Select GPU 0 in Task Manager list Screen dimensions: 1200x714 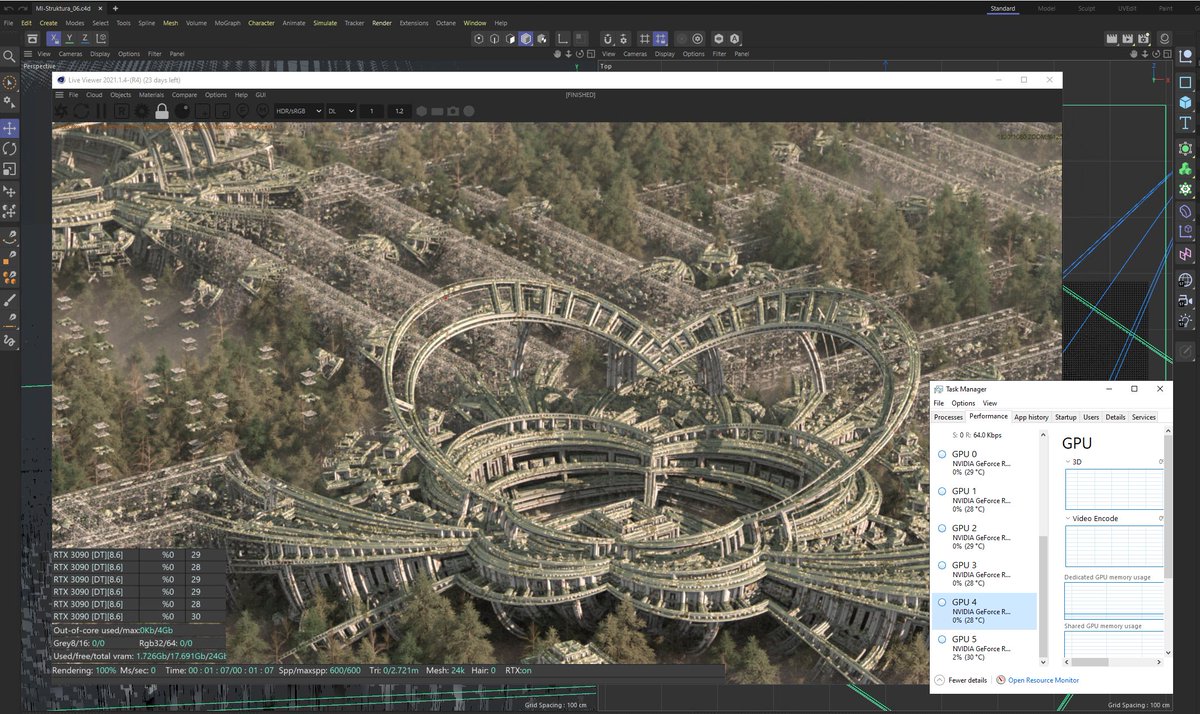tap(985, 463)
